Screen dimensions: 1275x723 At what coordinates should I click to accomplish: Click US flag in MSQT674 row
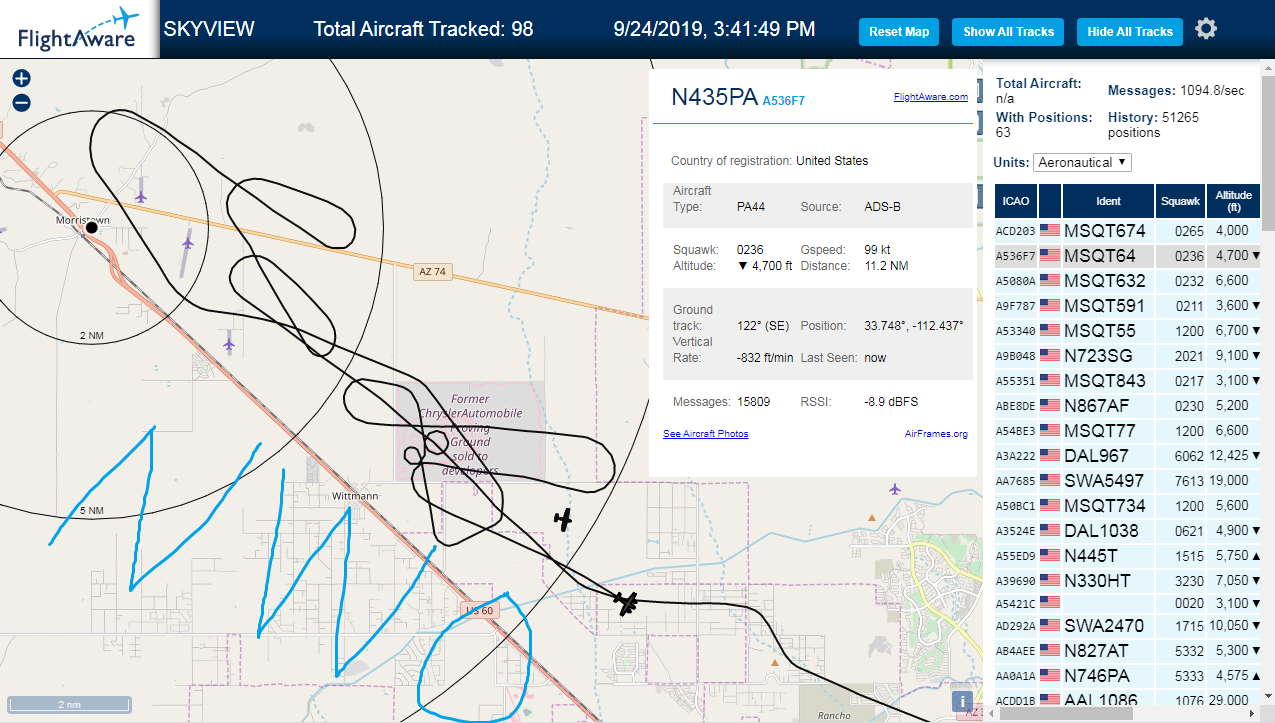click(x=1050, y=231)
